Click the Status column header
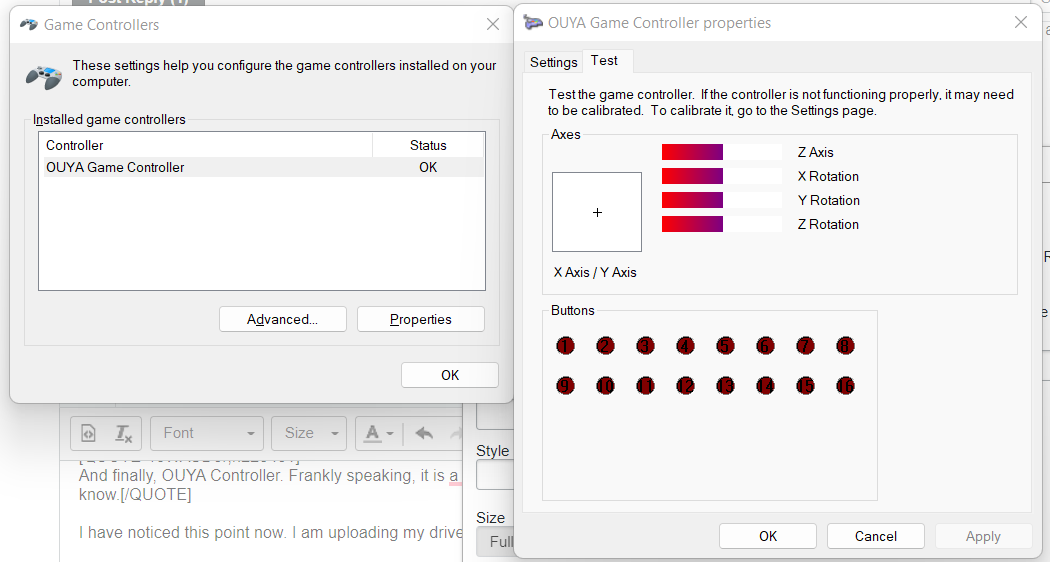Viewport: 1050px width, 562px height. click(428, 145)
